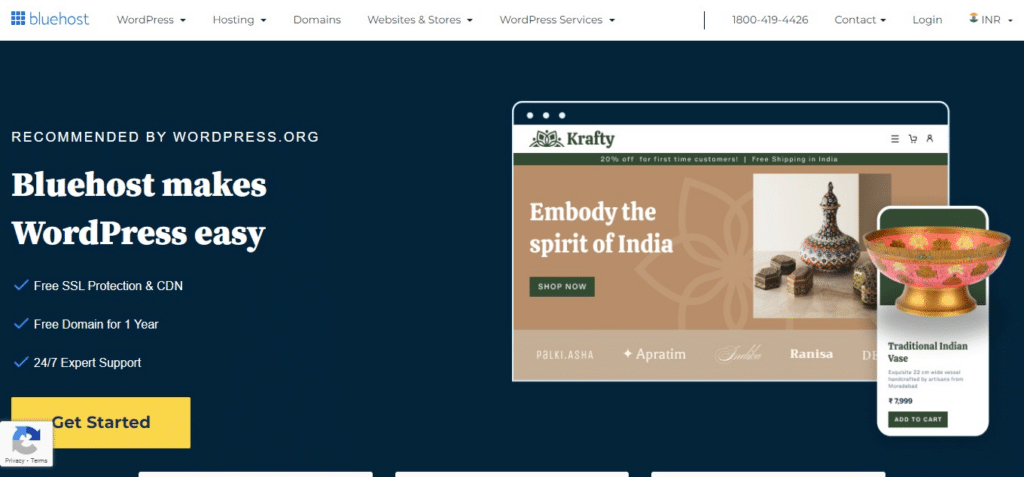The height and width of the screenshot is (477, 1024).
Task: Click the reCAPTCHA badge icon
Action: (x=26, y=440)
